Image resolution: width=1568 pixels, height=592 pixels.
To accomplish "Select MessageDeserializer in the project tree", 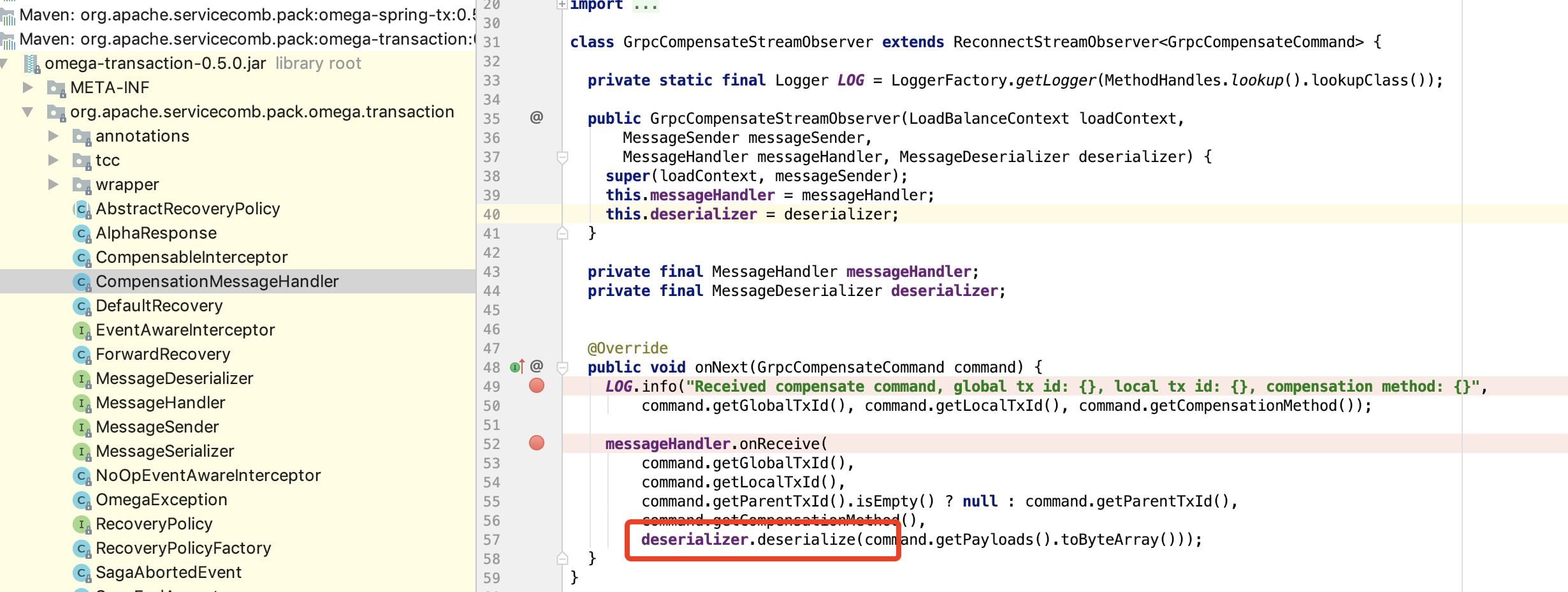I will pos(175,378).
